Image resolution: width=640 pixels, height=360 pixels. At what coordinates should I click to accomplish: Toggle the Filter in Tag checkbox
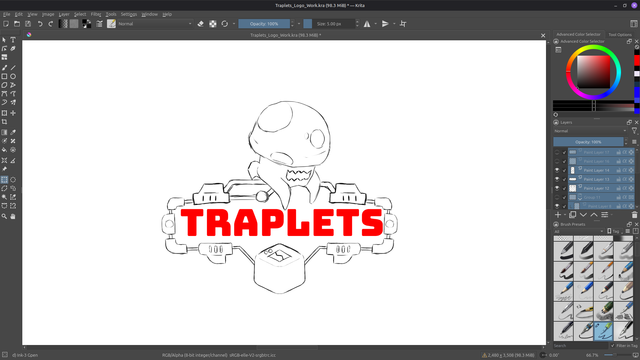tap(613, 346)
